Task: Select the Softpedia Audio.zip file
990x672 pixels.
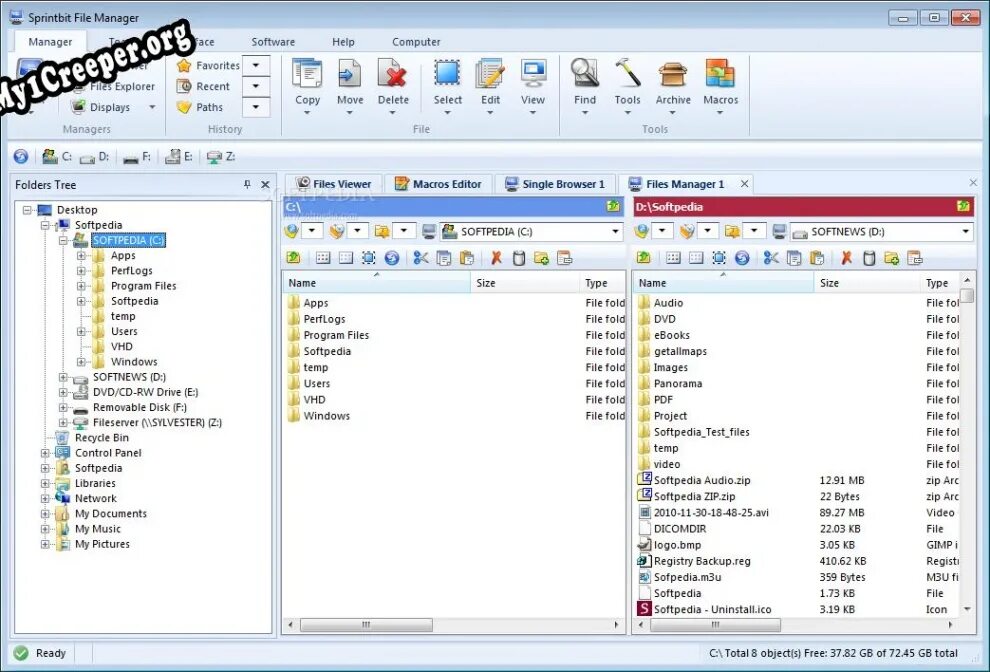Action: click(x=701, y=480)
